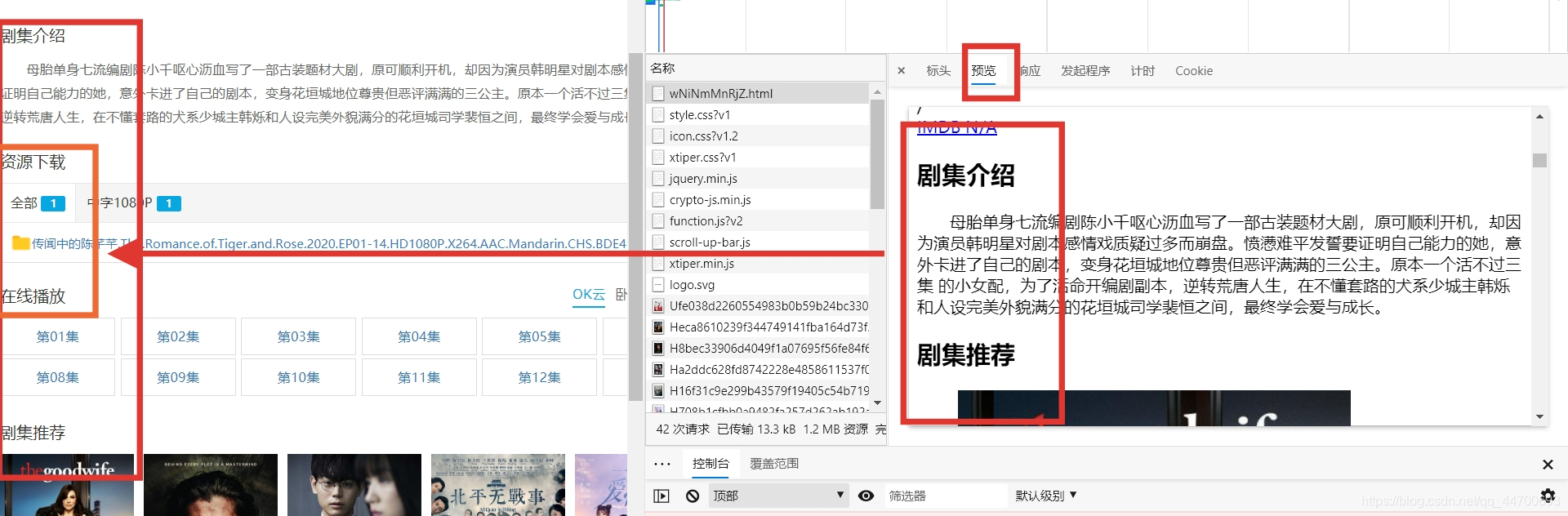
Task: Select the H8bec33906d image request
Action: tap(759, 348)
